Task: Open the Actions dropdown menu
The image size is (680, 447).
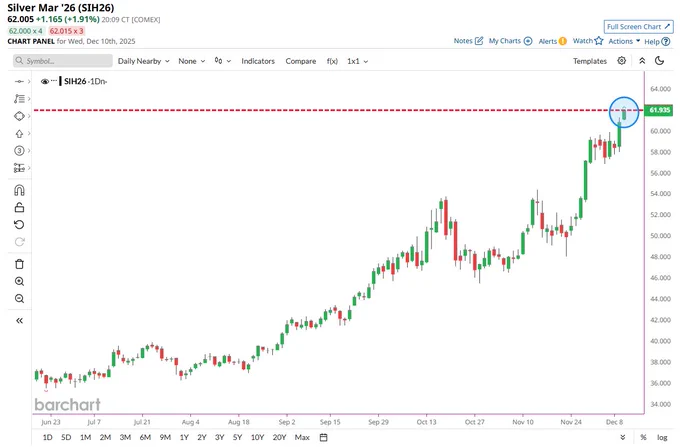Action: (624, 41)
